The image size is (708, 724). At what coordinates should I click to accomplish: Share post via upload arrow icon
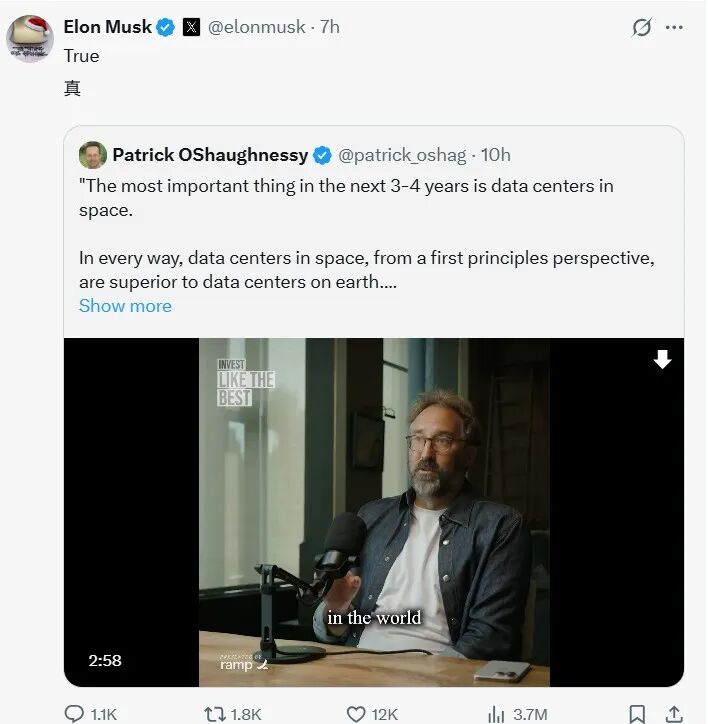tap(677, 714)
